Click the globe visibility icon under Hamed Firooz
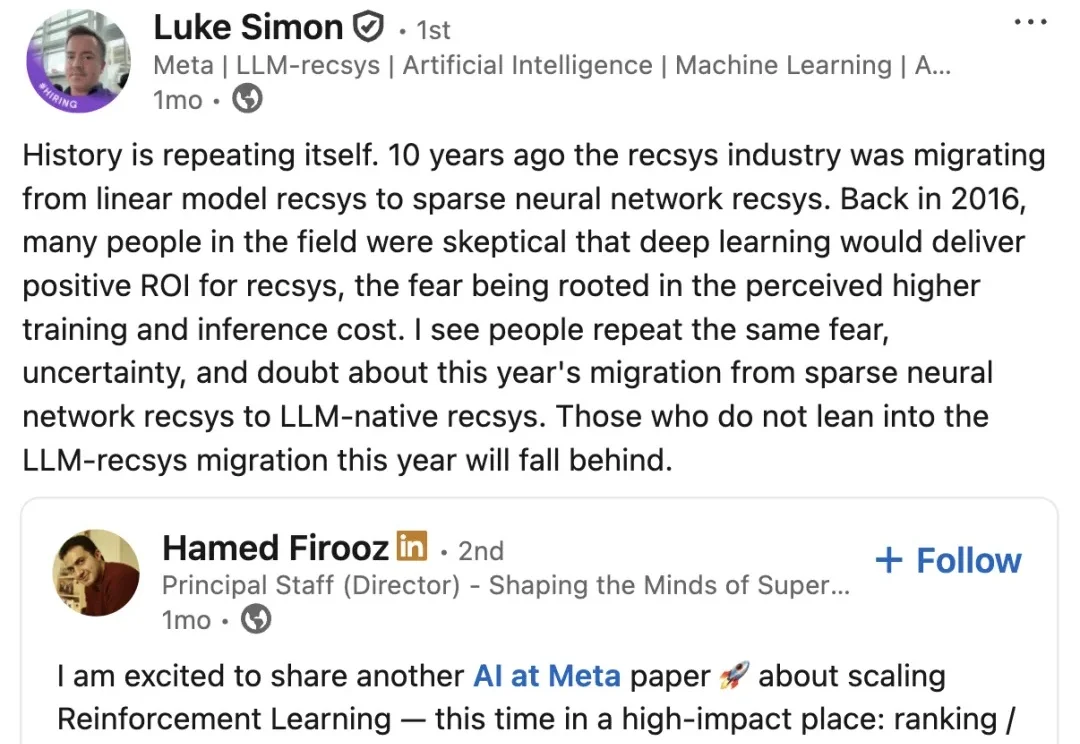1080x744 pixels. click(x=256, y=620)
